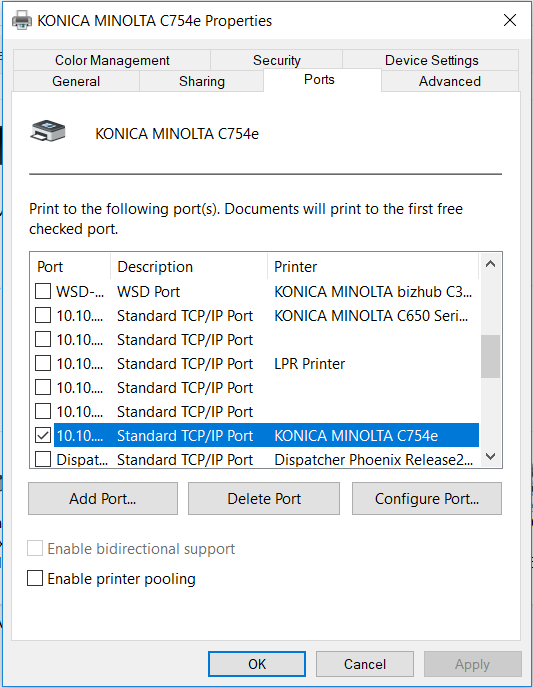The image size is (533, 688).
Task: Click the Add Port button
Action: pos(103,498)
